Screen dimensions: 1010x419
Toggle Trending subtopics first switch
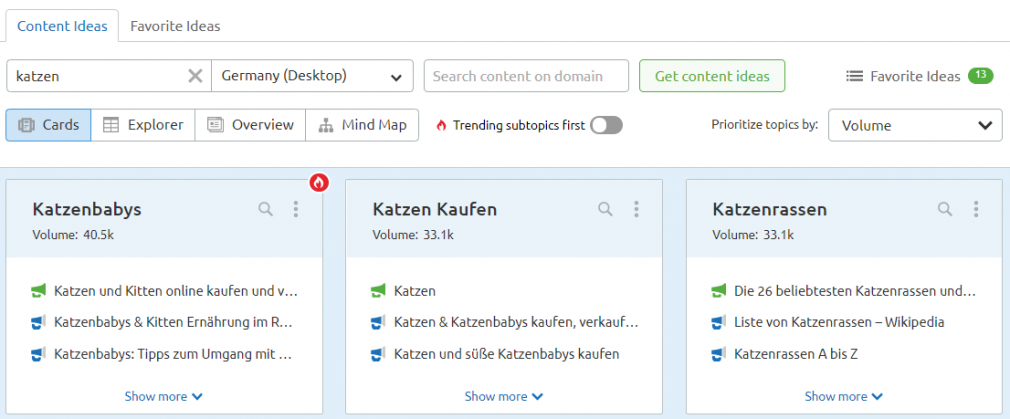(x=607, y=125)
